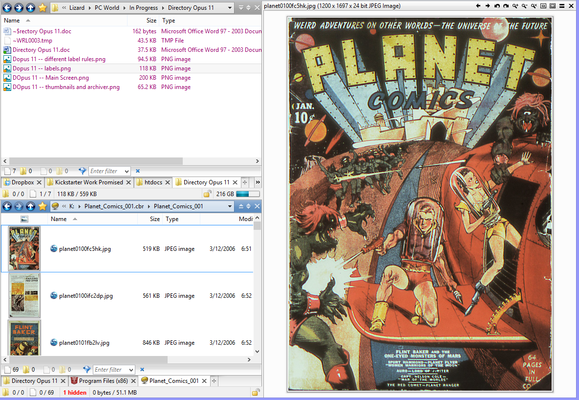Expand Planet_Comics_001 path dropdown

click(x=230, y=206)
